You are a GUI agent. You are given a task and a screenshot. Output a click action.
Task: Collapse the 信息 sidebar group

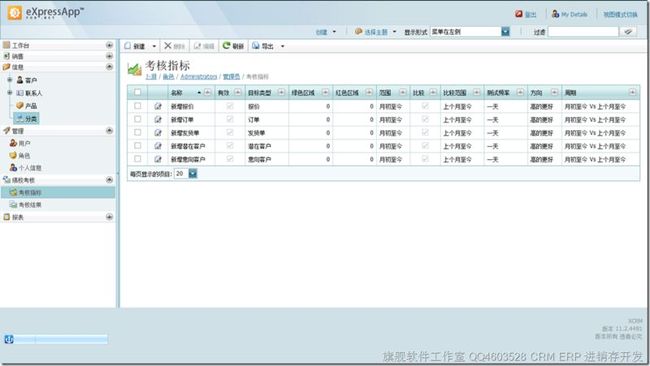[109, 67]
